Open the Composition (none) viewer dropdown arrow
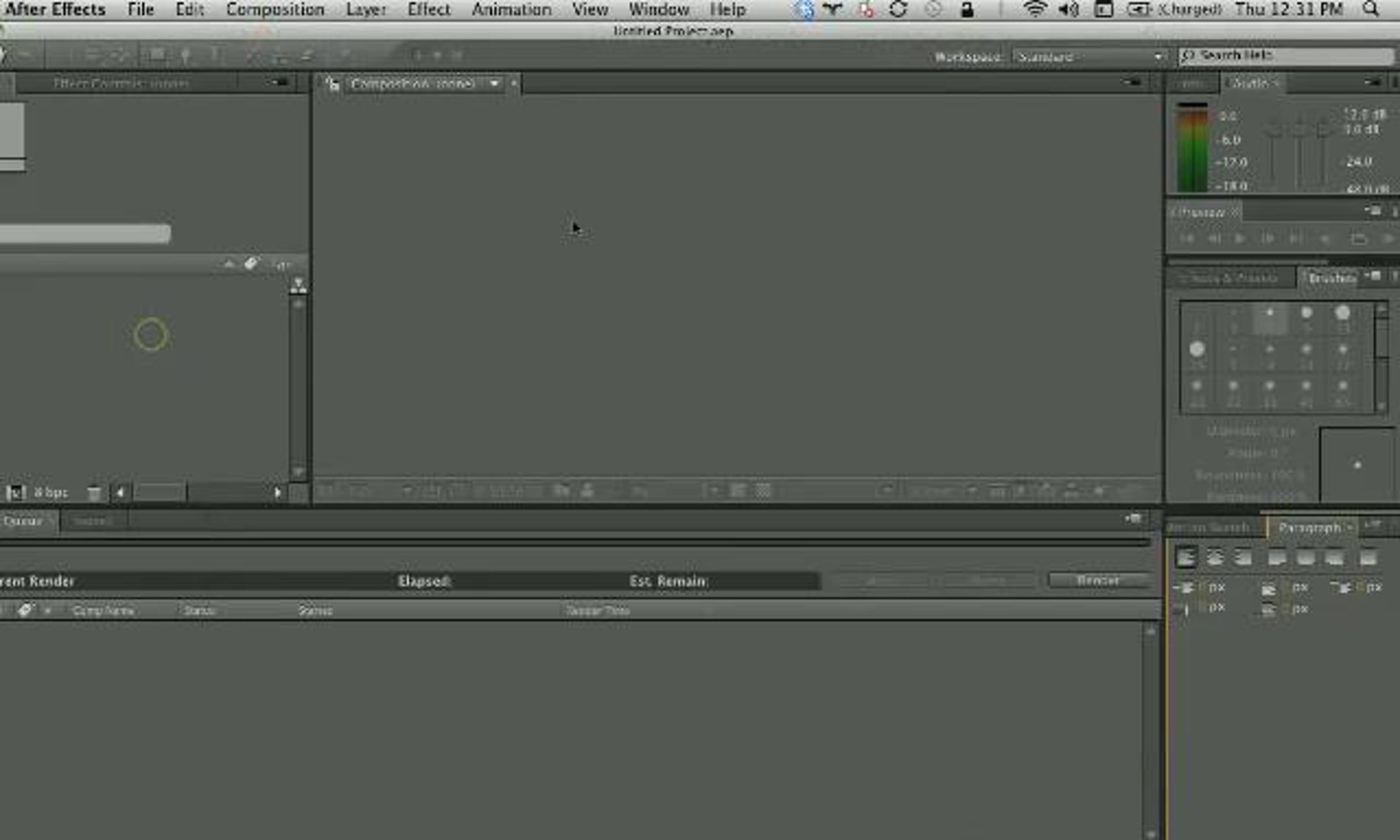1400x840 pixels. pos(495,84)
